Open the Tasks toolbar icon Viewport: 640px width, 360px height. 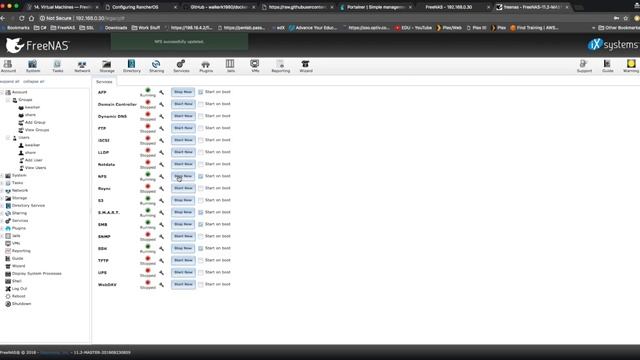[58, 66]
